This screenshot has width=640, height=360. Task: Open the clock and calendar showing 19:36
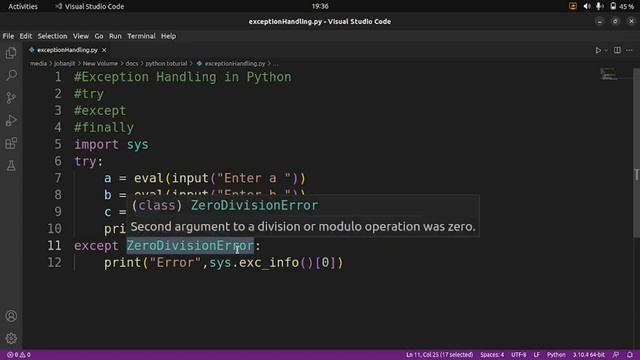320,7
